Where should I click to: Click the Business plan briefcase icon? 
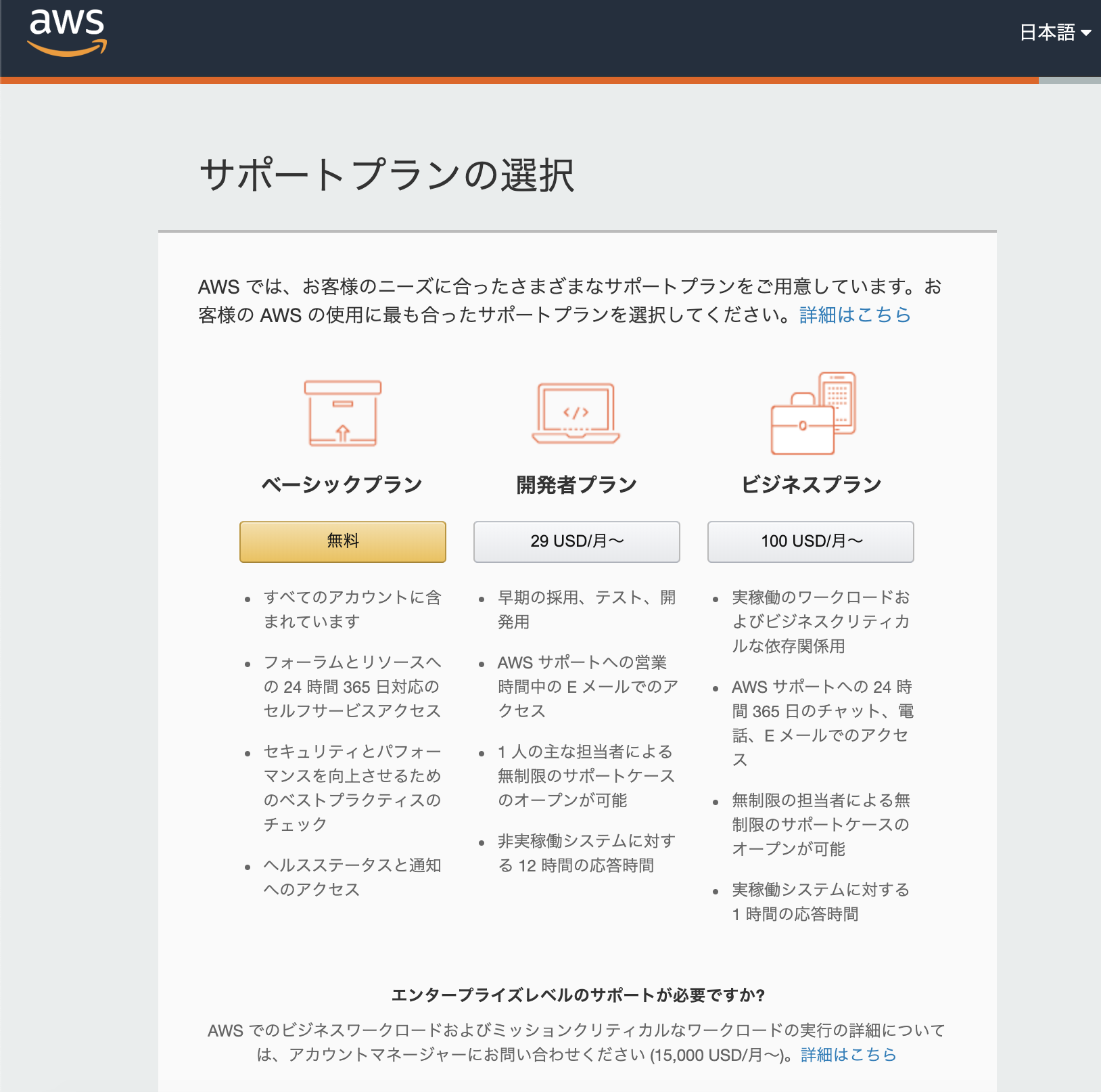[813, 413]
